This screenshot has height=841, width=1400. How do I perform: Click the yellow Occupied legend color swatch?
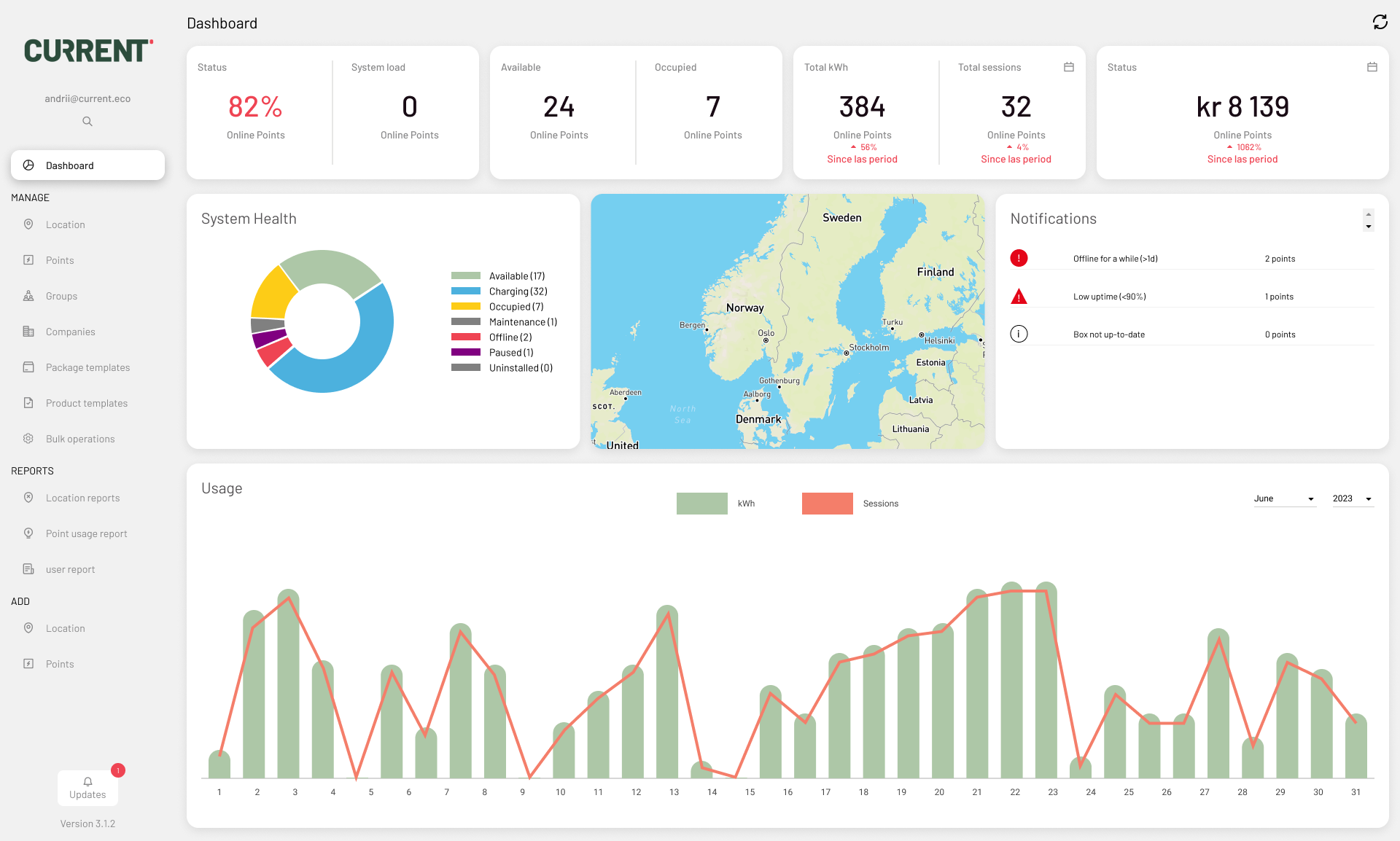[465, 307]
